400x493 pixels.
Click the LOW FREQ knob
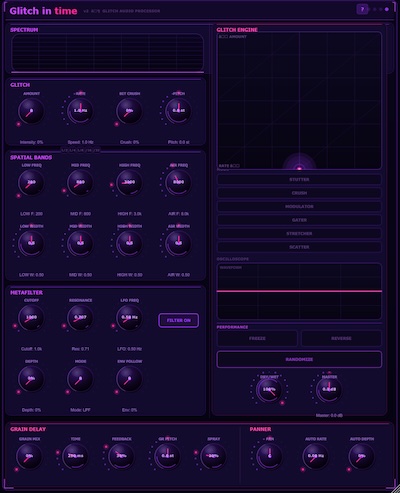coord(31,182)
